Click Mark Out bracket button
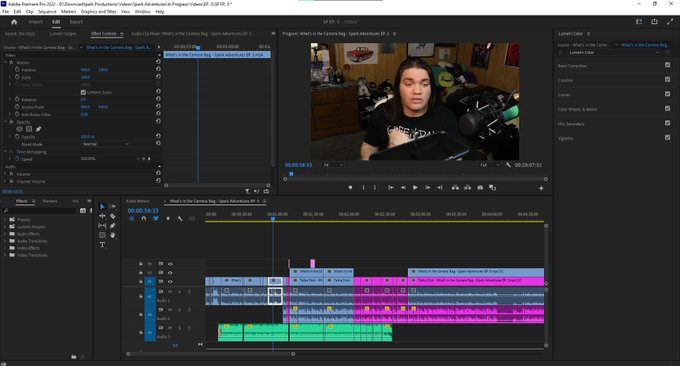 click(x=375, y=188)
